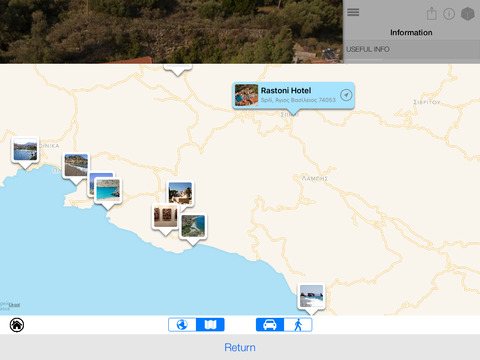The height and width of the screenshot is (360, 480).
Task: Select the Information panel title
Action: [411, 32]
